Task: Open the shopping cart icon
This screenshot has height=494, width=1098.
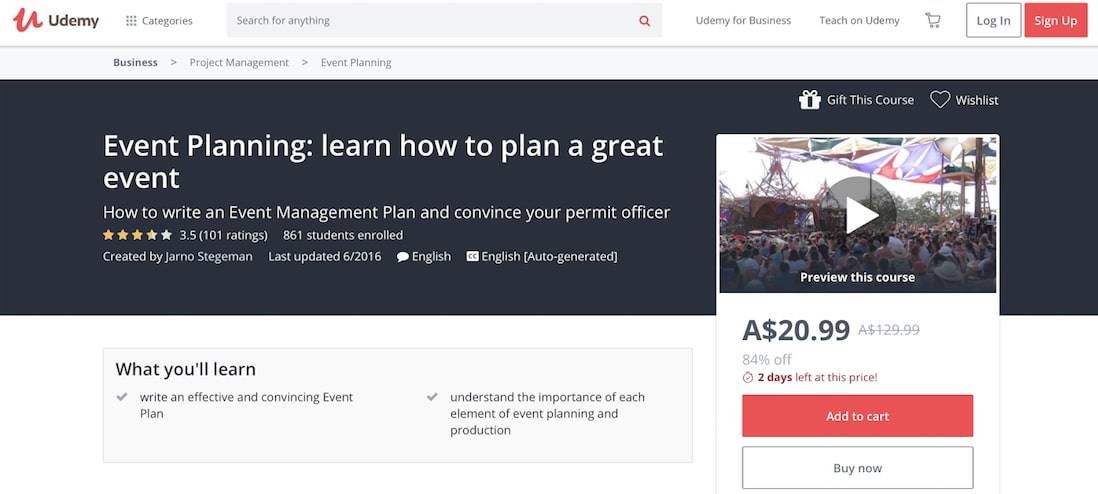Action: pos(933,20)
